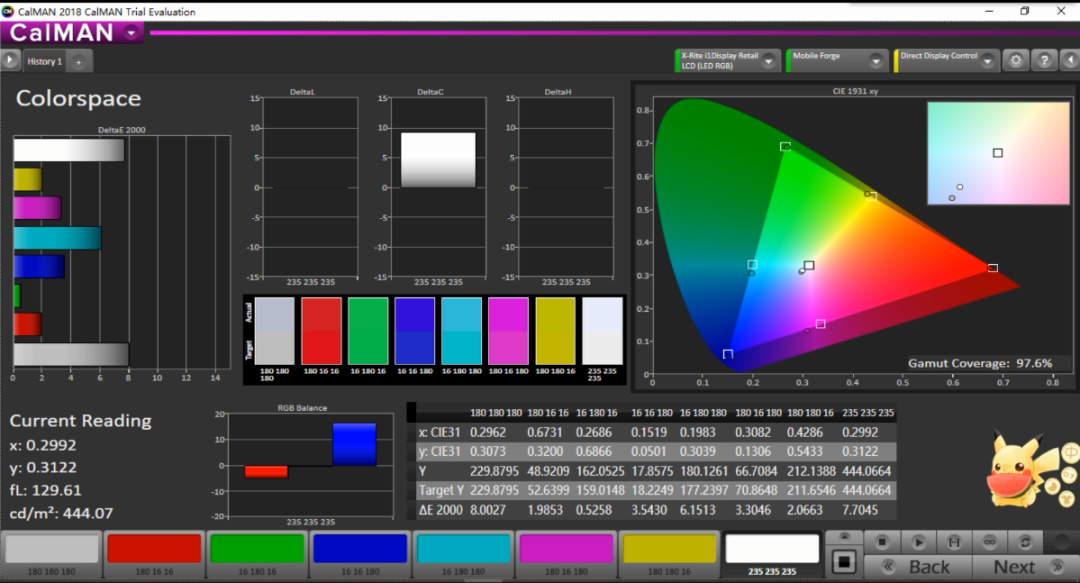
Task: Open settings gear icon
Action: (x=1016, y=60)
